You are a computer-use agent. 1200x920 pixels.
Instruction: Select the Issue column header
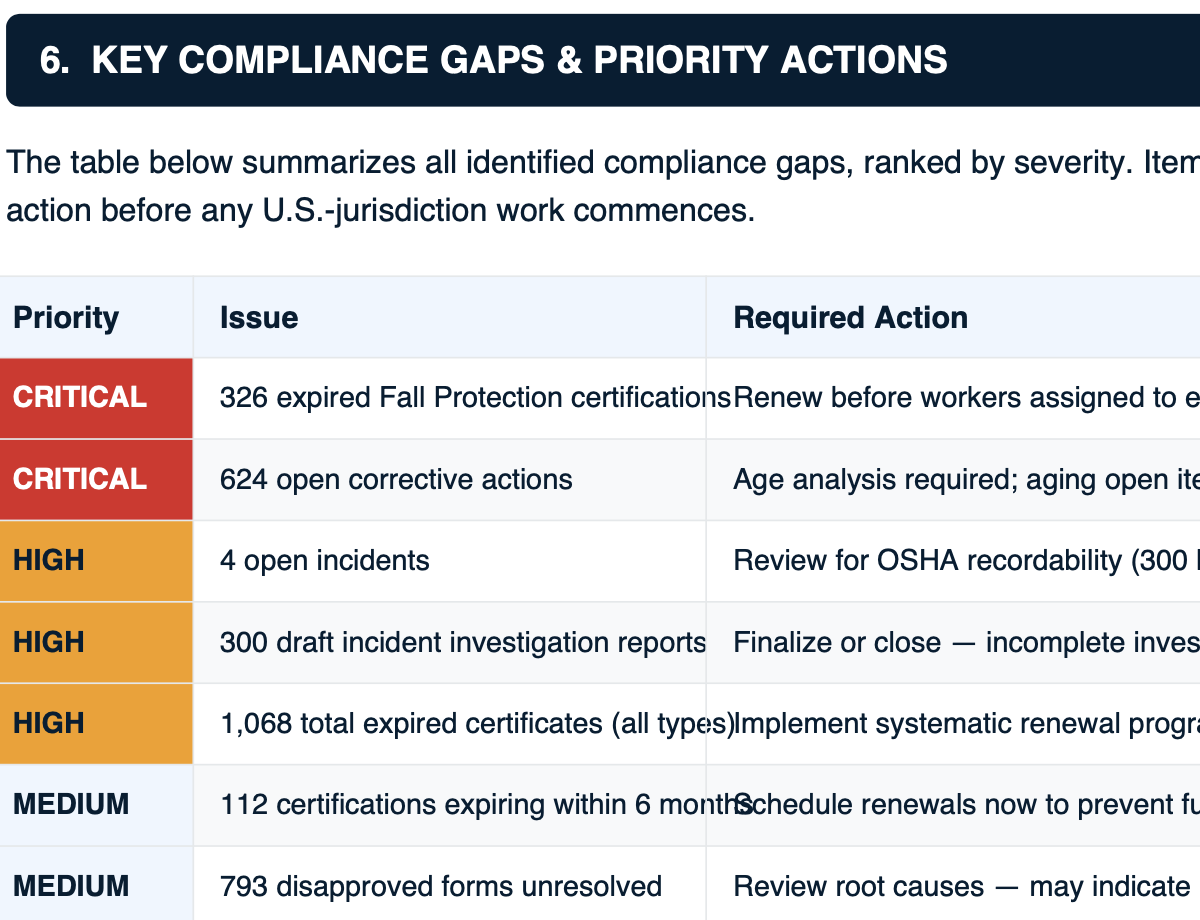click(x=449, y=317)
